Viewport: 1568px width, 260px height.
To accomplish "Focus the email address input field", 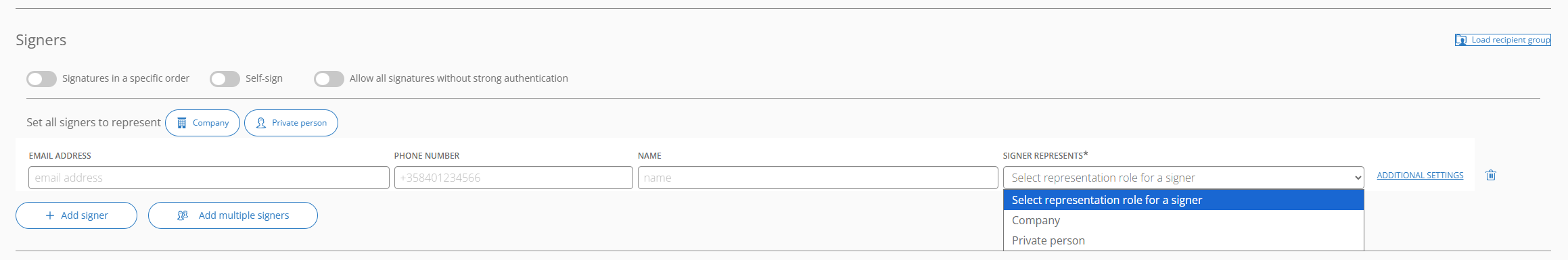I will pos(208,178).
